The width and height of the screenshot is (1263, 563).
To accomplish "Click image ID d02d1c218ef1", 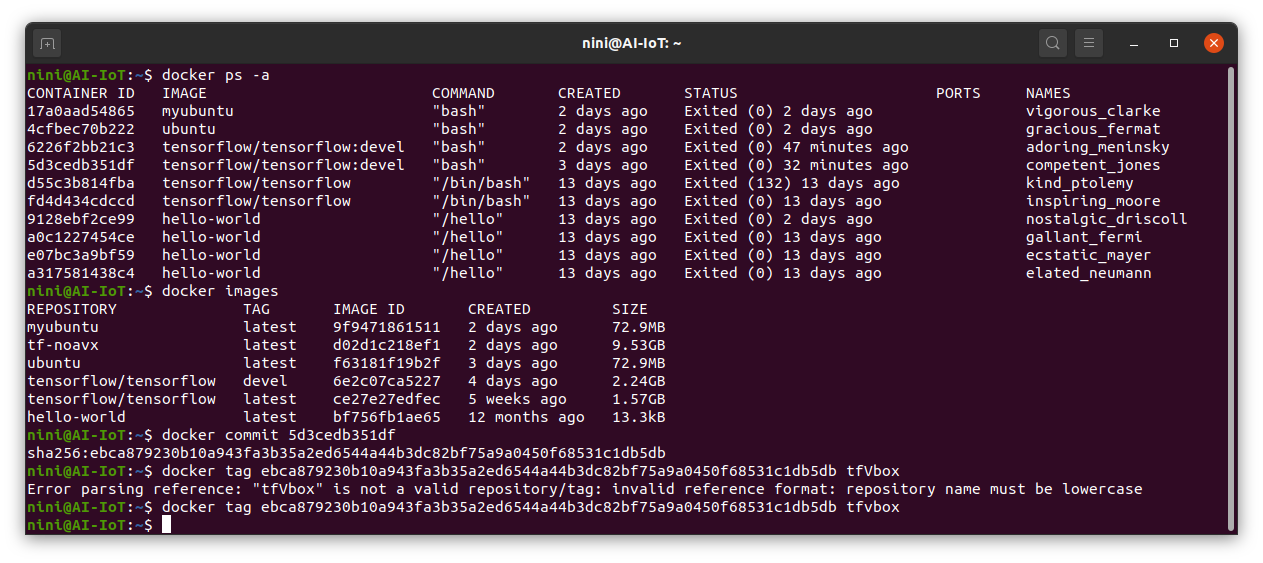I will pyautogui.click(x=387, y=345).
